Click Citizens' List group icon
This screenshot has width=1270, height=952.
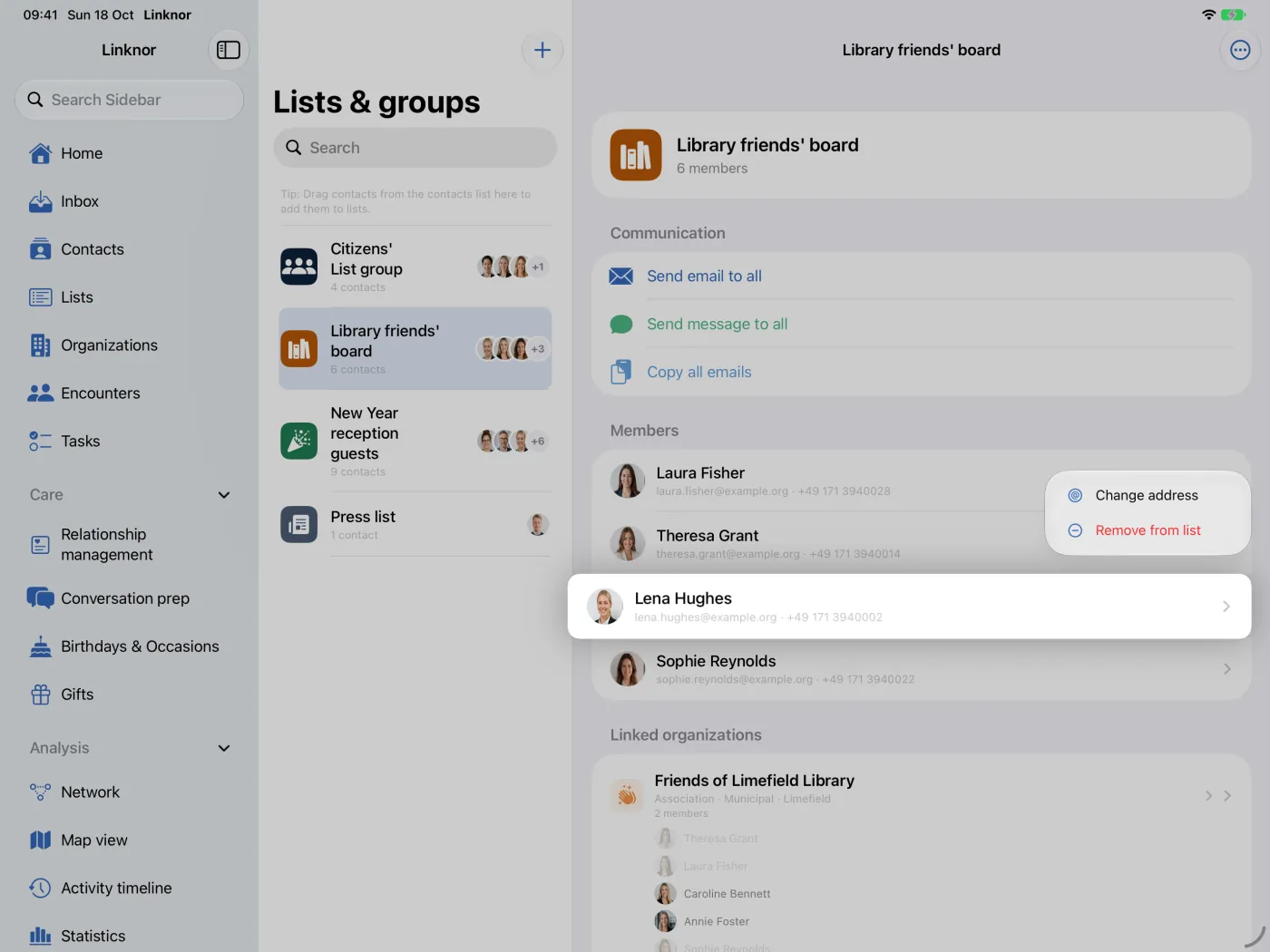298,267
